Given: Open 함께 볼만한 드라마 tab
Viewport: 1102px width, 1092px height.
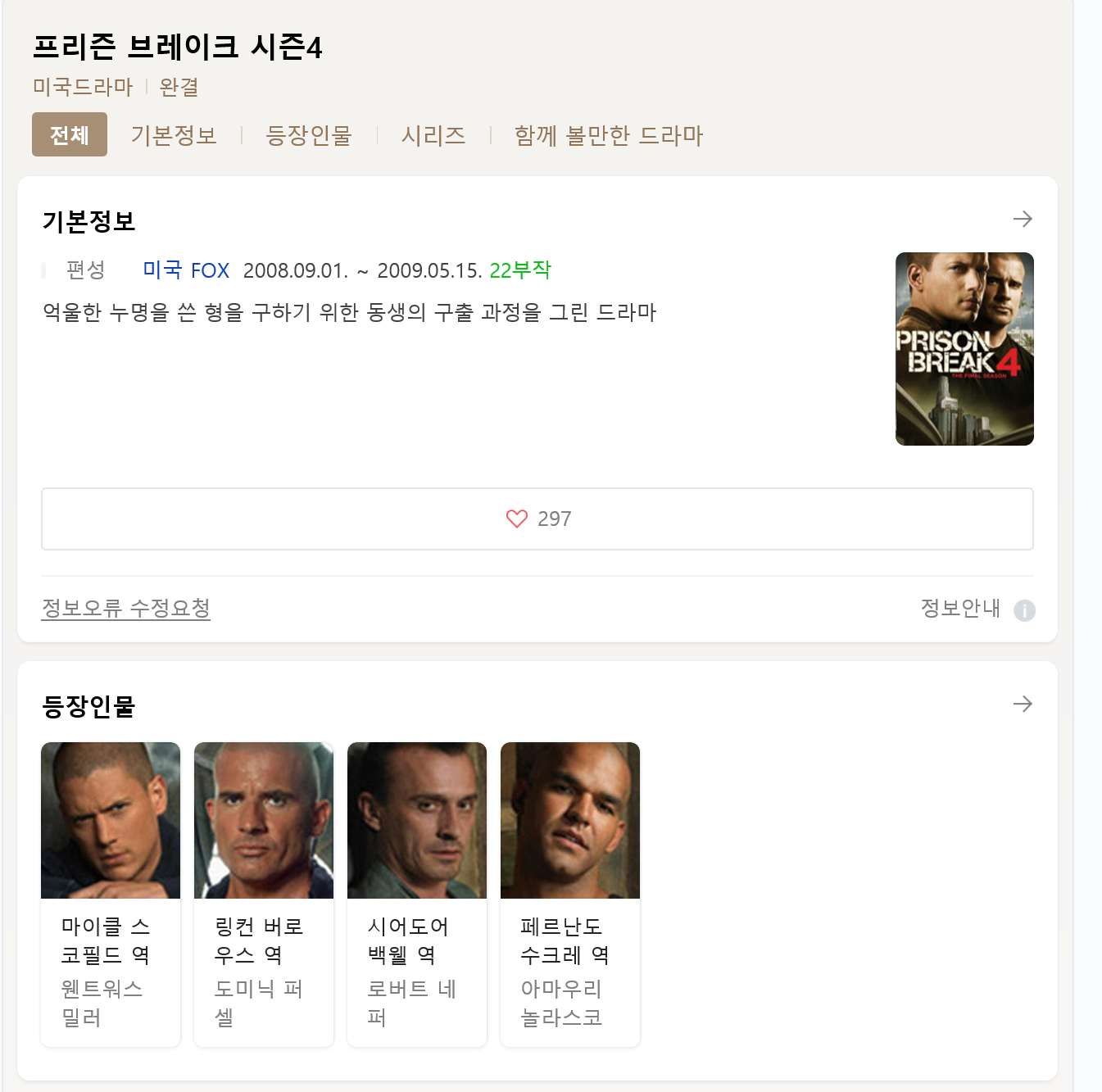Looking at the screenshot, I should pyautogui.click(x=608, y=135).
